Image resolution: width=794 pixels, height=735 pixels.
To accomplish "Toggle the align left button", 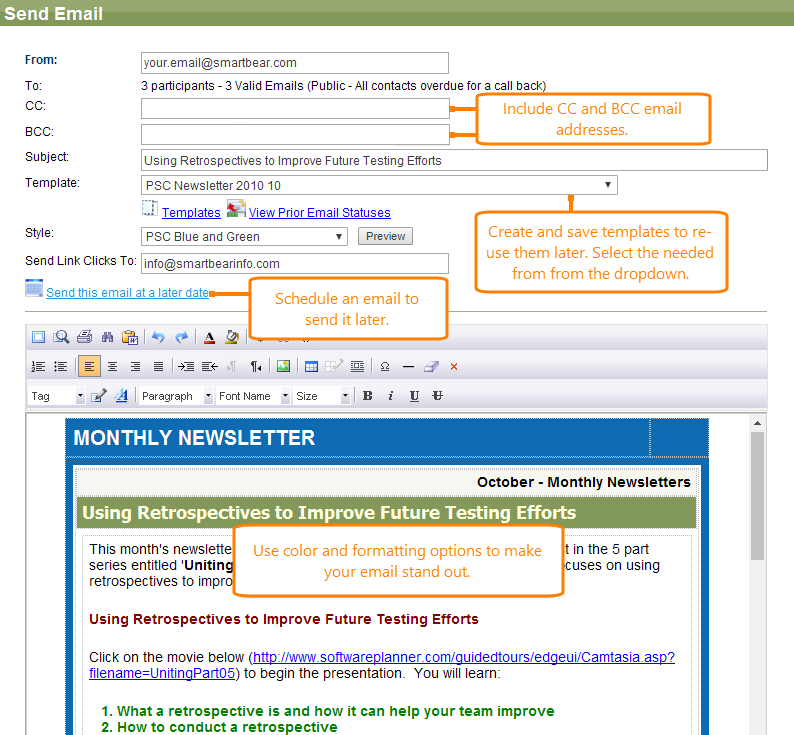I will click(89, 367).
